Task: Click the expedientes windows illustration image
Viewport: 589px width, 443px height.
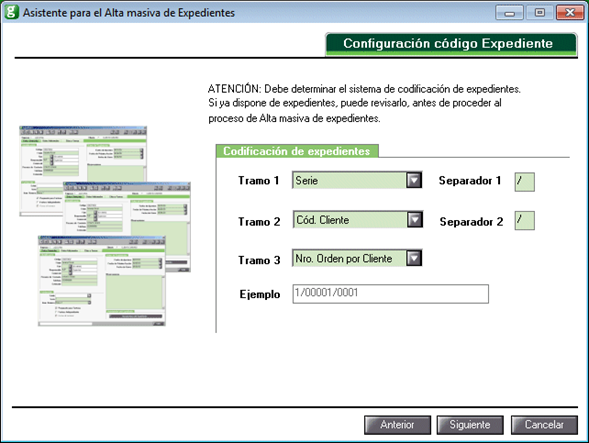Action: pyautogui.click(x=105, y=226)
